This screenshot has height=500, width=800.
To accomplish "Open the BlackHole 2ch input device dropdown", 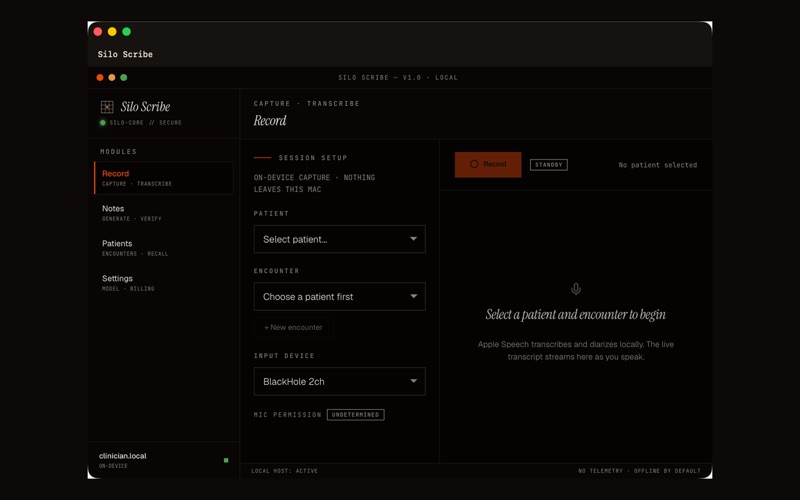I will coord(339,382).
